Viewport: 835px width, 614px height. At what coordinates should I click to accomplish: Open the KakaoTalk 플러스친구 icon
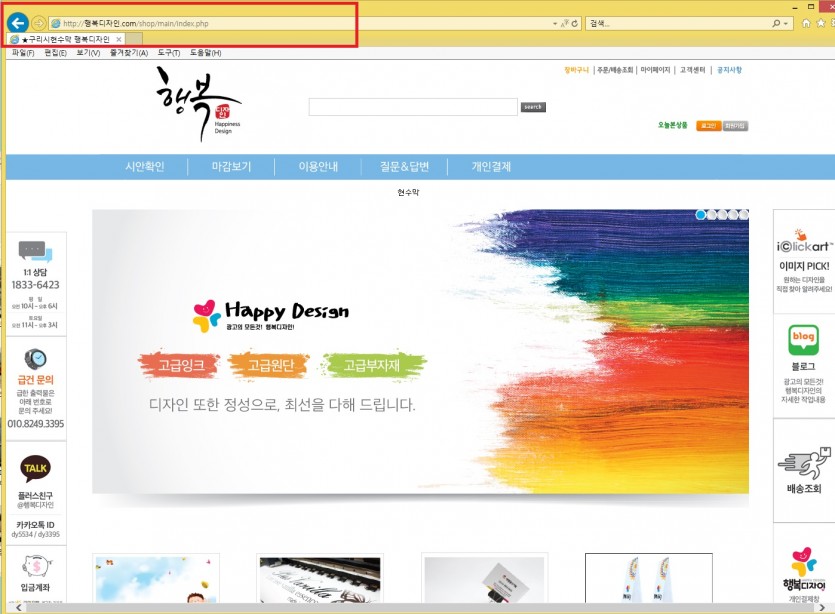coord(36,468)
